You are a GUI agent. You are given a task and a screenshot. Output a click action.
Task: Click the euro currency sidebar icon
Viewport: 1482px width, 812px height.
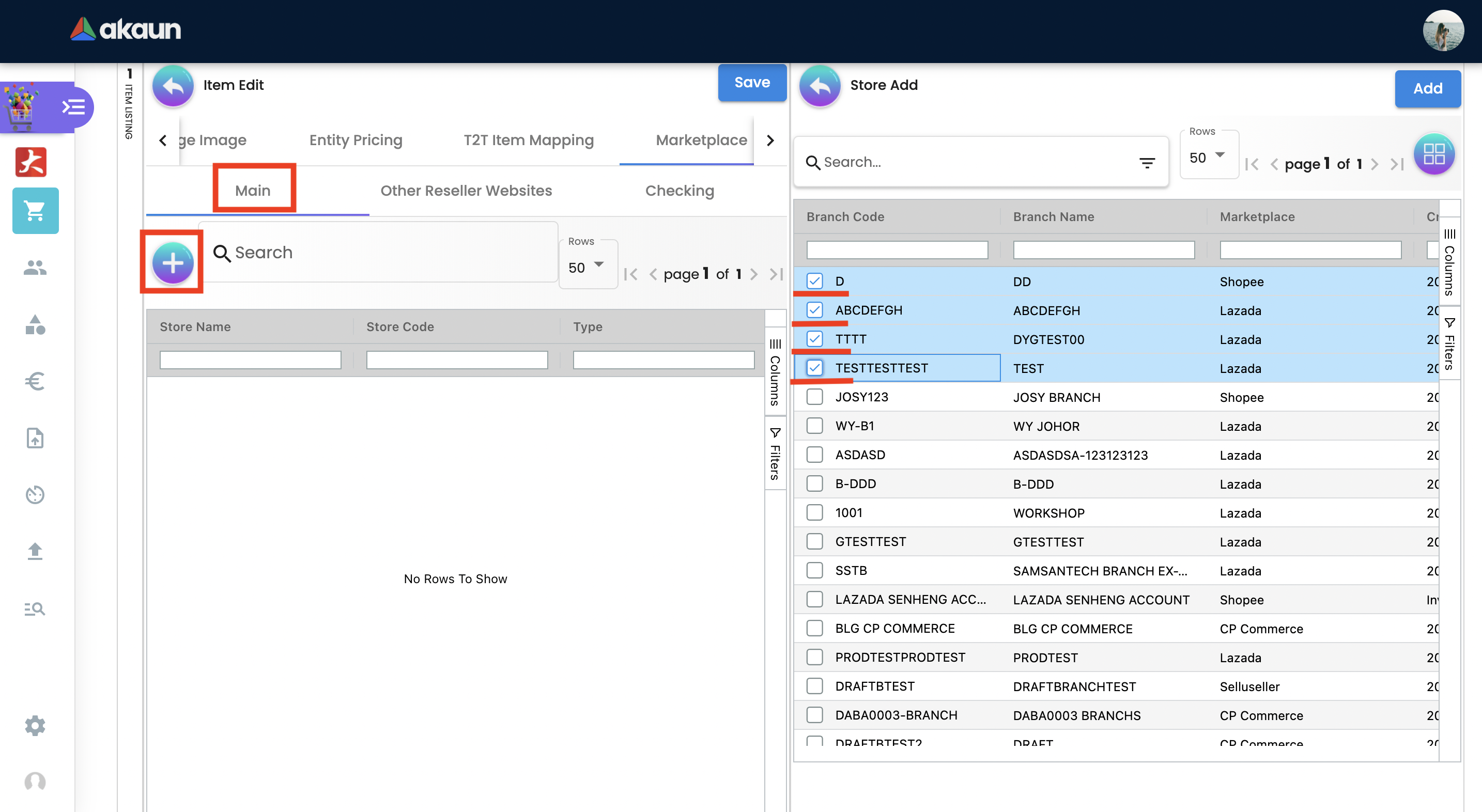(x=35, y=381)
